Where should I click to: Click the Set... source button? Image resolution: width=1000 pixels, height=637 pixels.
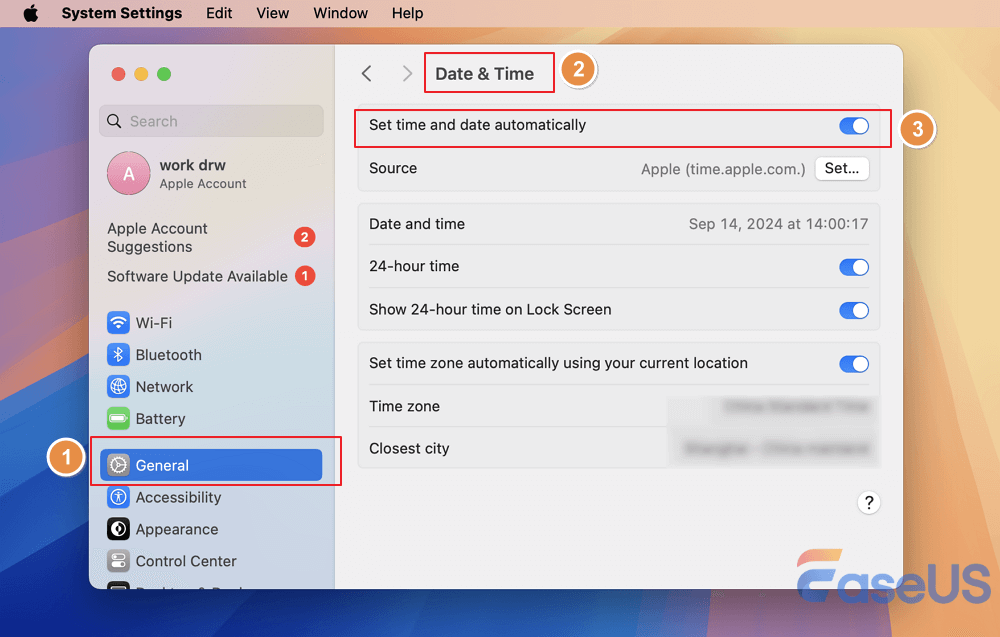(x=842, y=168)
